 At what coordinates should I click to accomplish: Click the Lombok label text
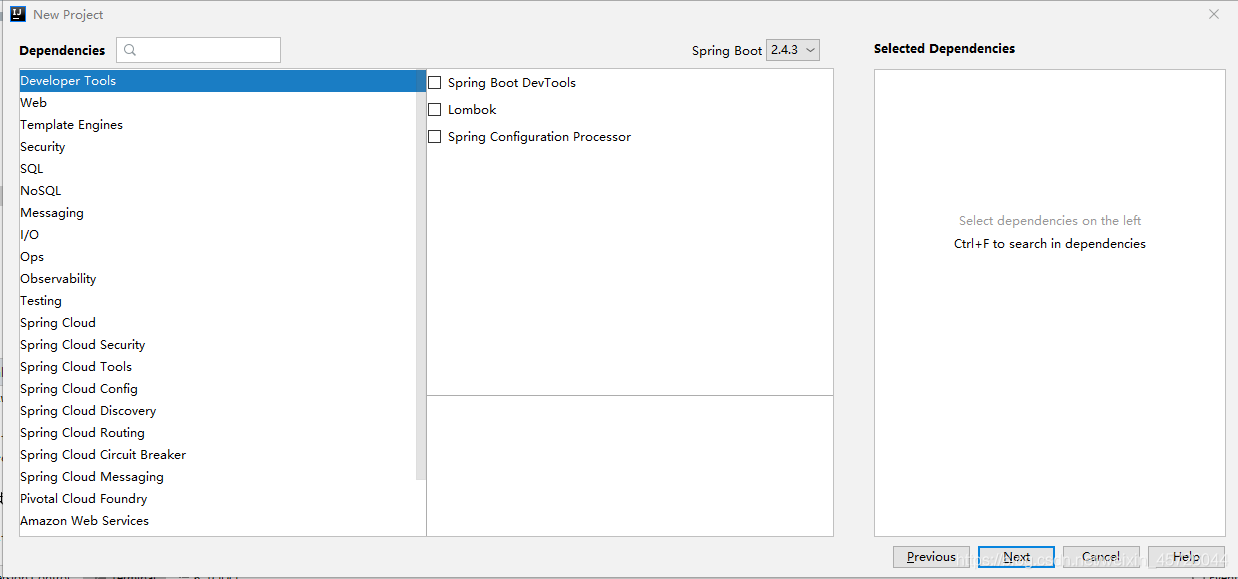point(472,110)
